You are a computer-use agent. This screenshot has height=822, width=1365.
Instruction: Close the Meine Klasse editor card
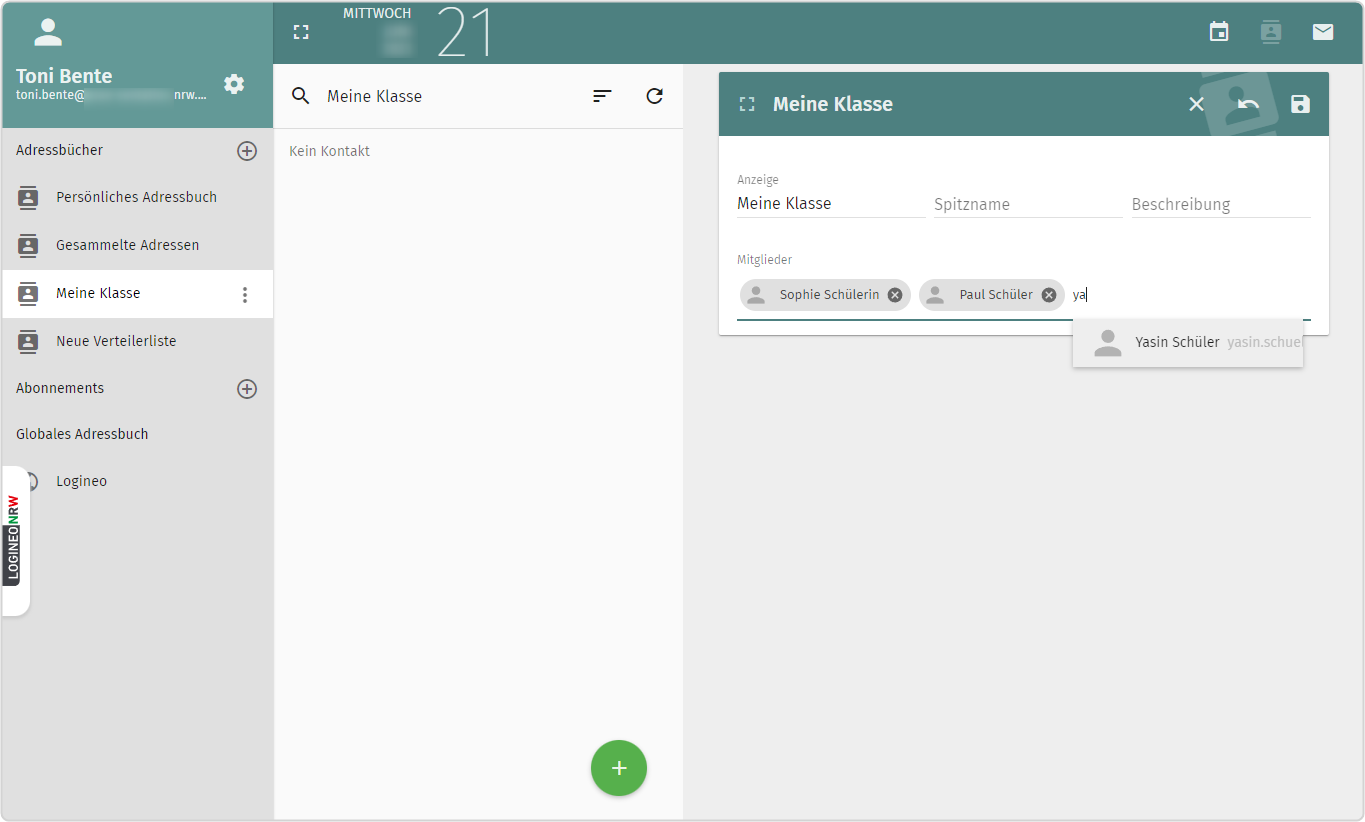click(1196, 104)
